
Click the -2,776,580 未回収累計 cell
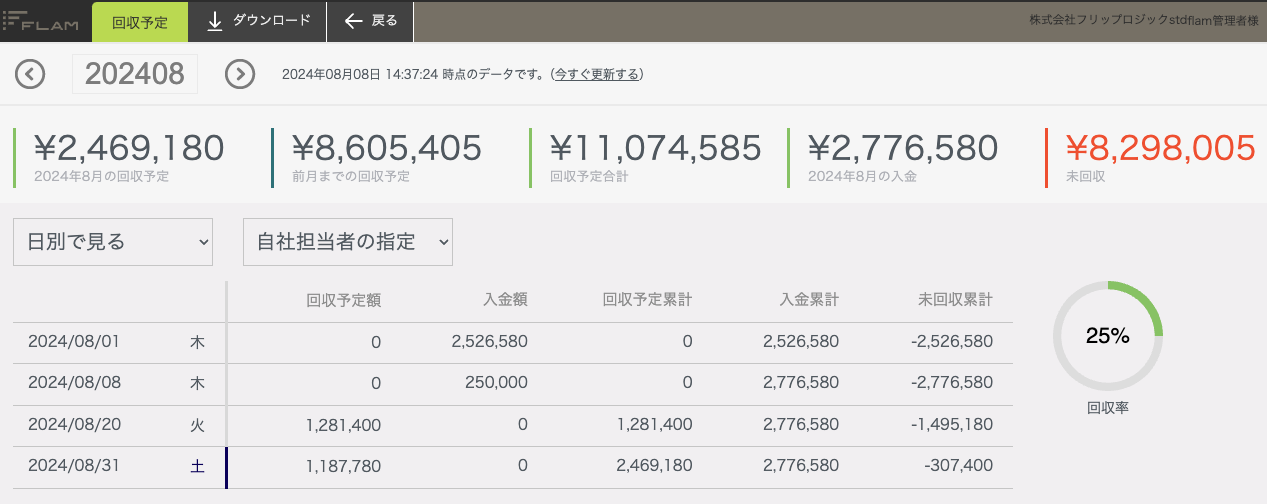952,383
